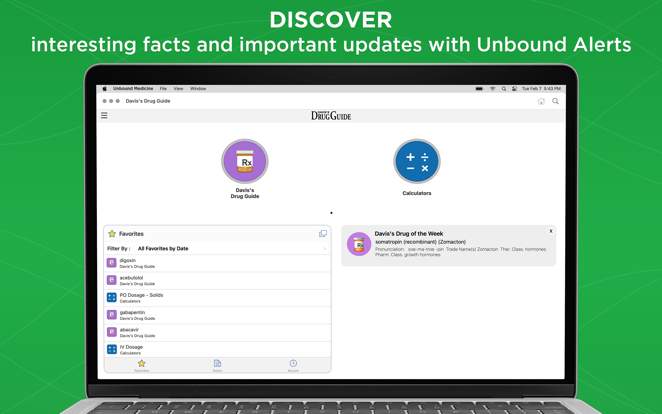Open the hamburger menu

(x=104, y=115)
